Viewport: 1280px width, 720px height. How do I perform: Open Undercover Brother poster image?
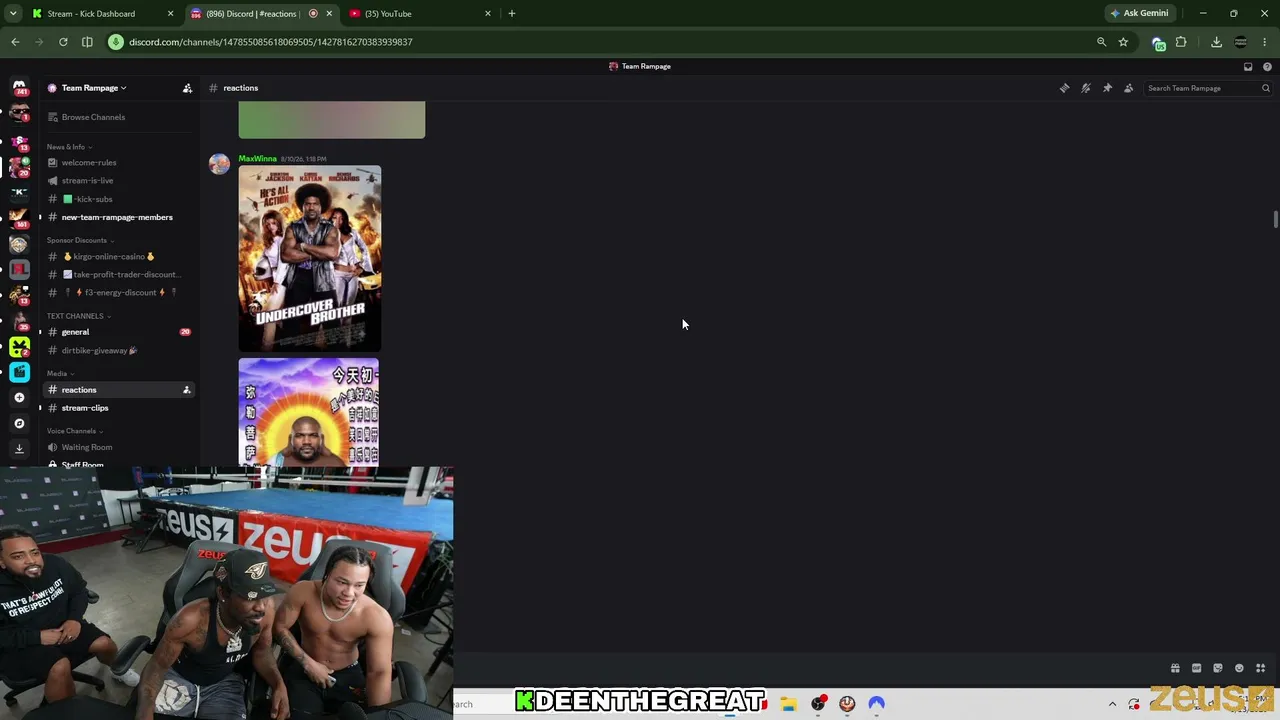click(x=310, y=258)
